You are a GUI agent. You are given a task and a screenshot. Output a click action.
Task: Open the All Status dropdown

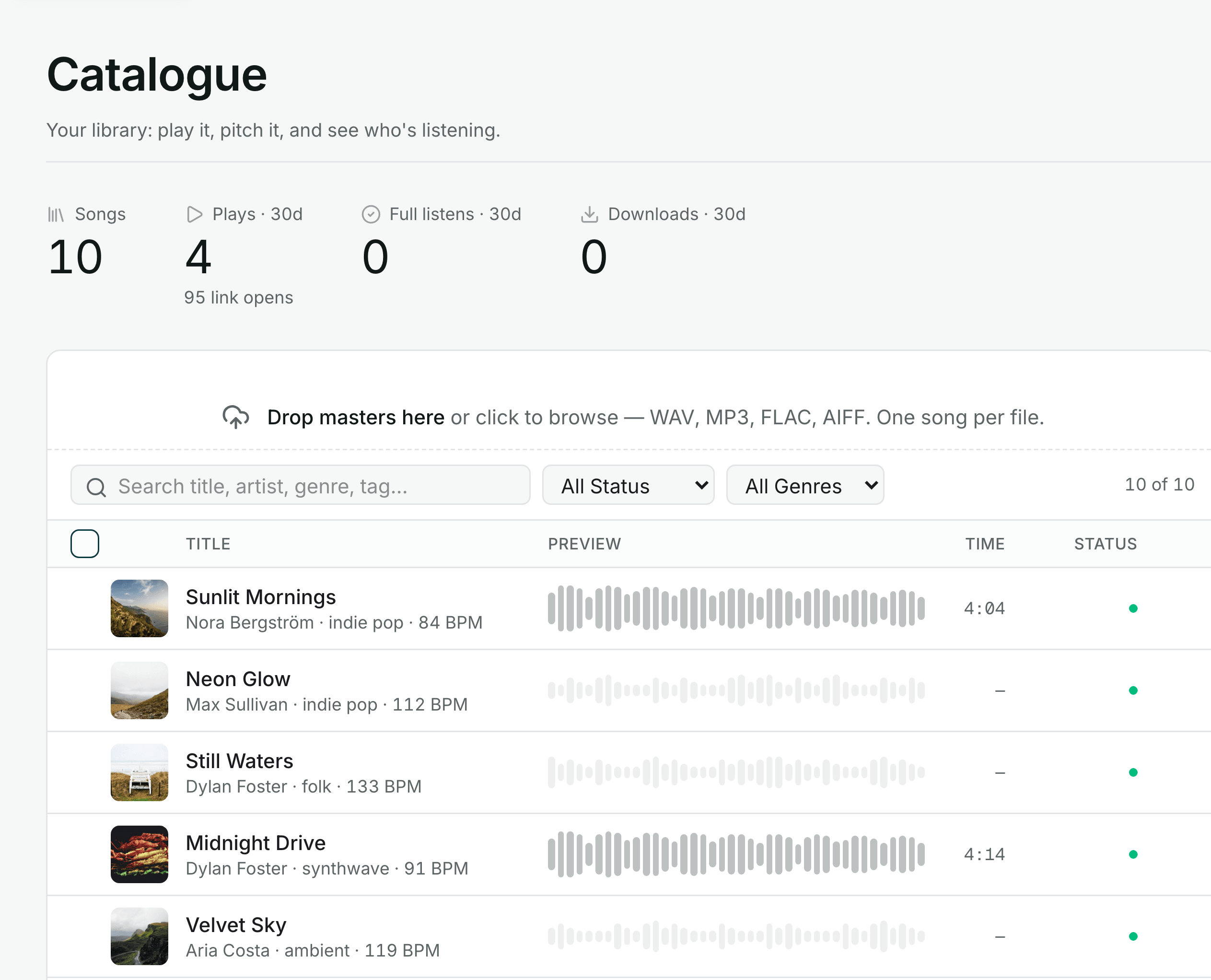(629, 485)
